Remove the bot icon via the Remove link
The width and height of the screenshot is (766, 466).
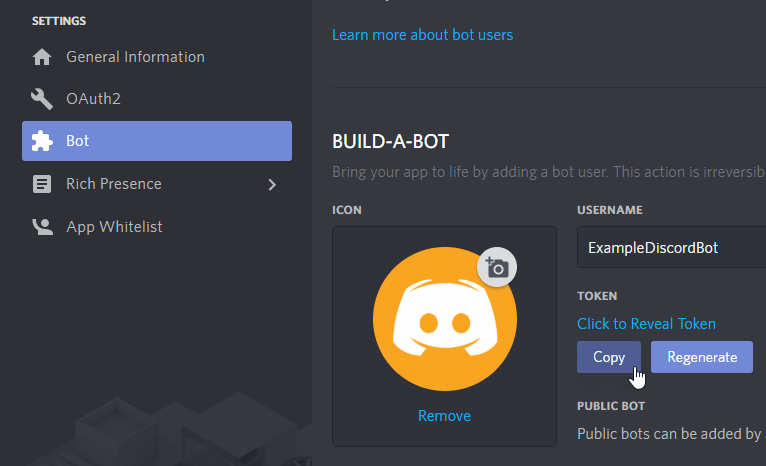[444, 415]
